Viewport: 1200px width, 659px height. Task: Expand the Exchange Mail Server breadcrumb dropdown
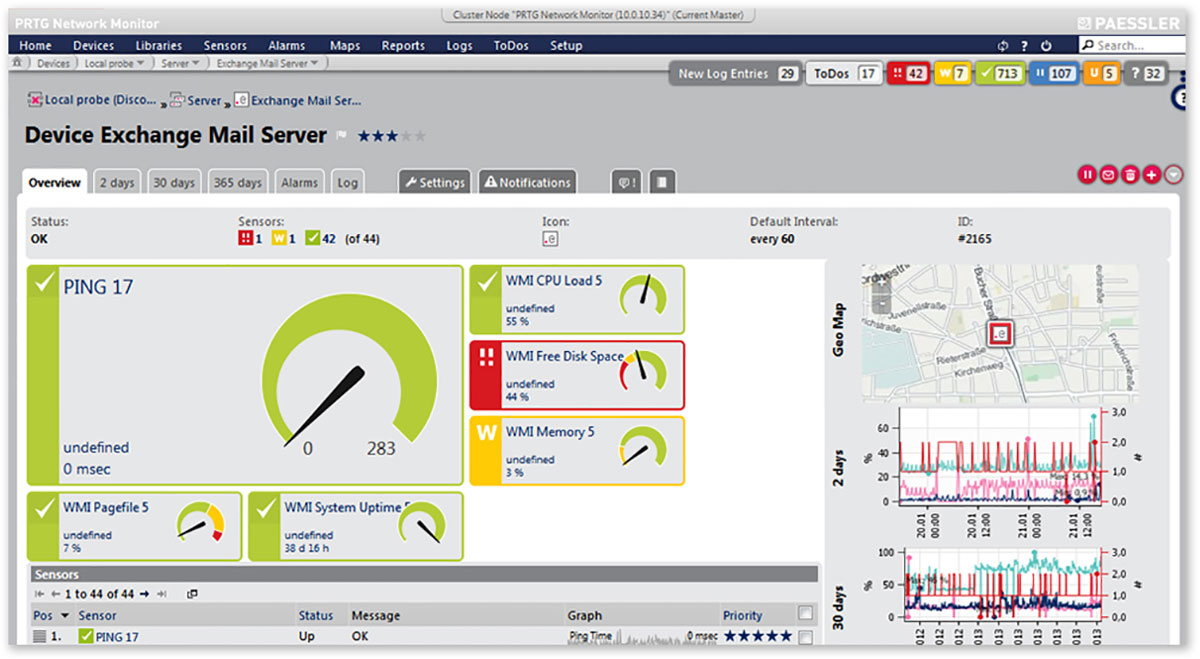point(315,63)
